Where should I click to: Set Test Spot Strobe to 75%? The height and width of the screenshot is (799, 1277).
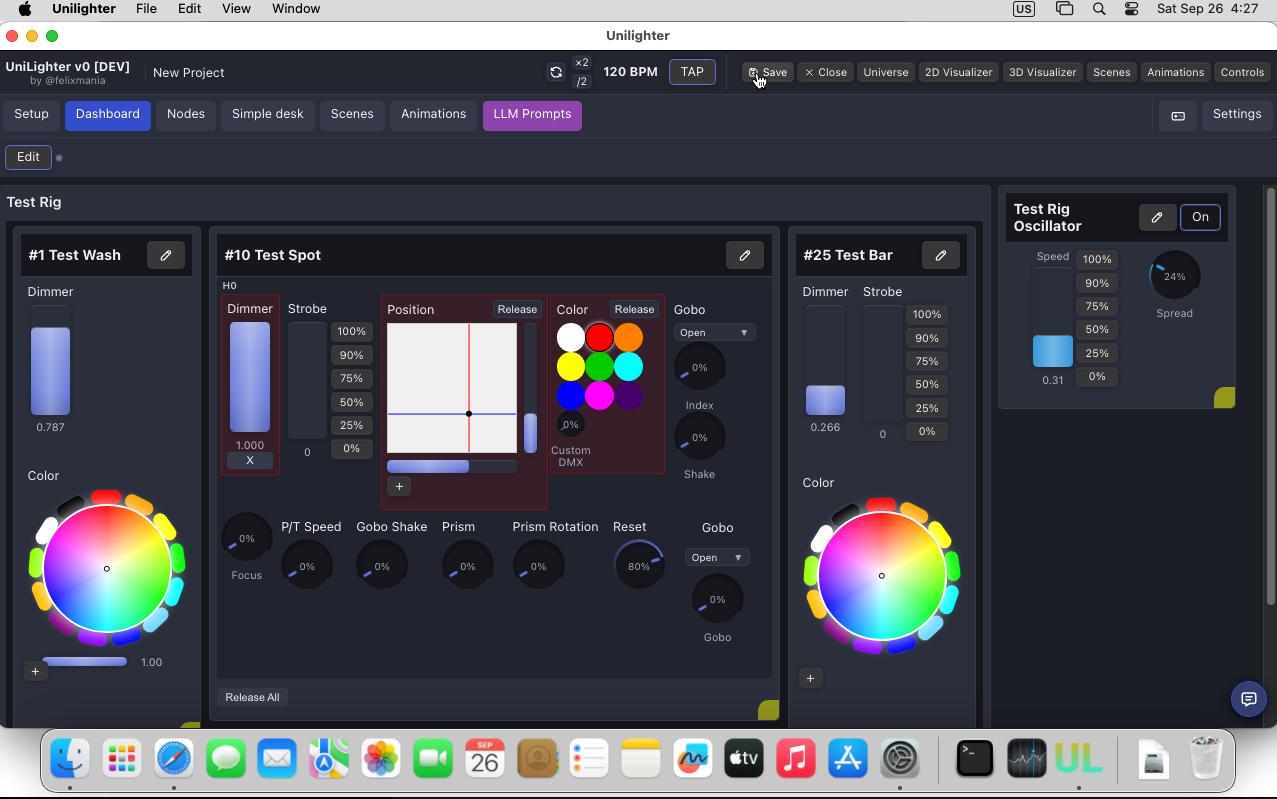(x=351, y=379)
